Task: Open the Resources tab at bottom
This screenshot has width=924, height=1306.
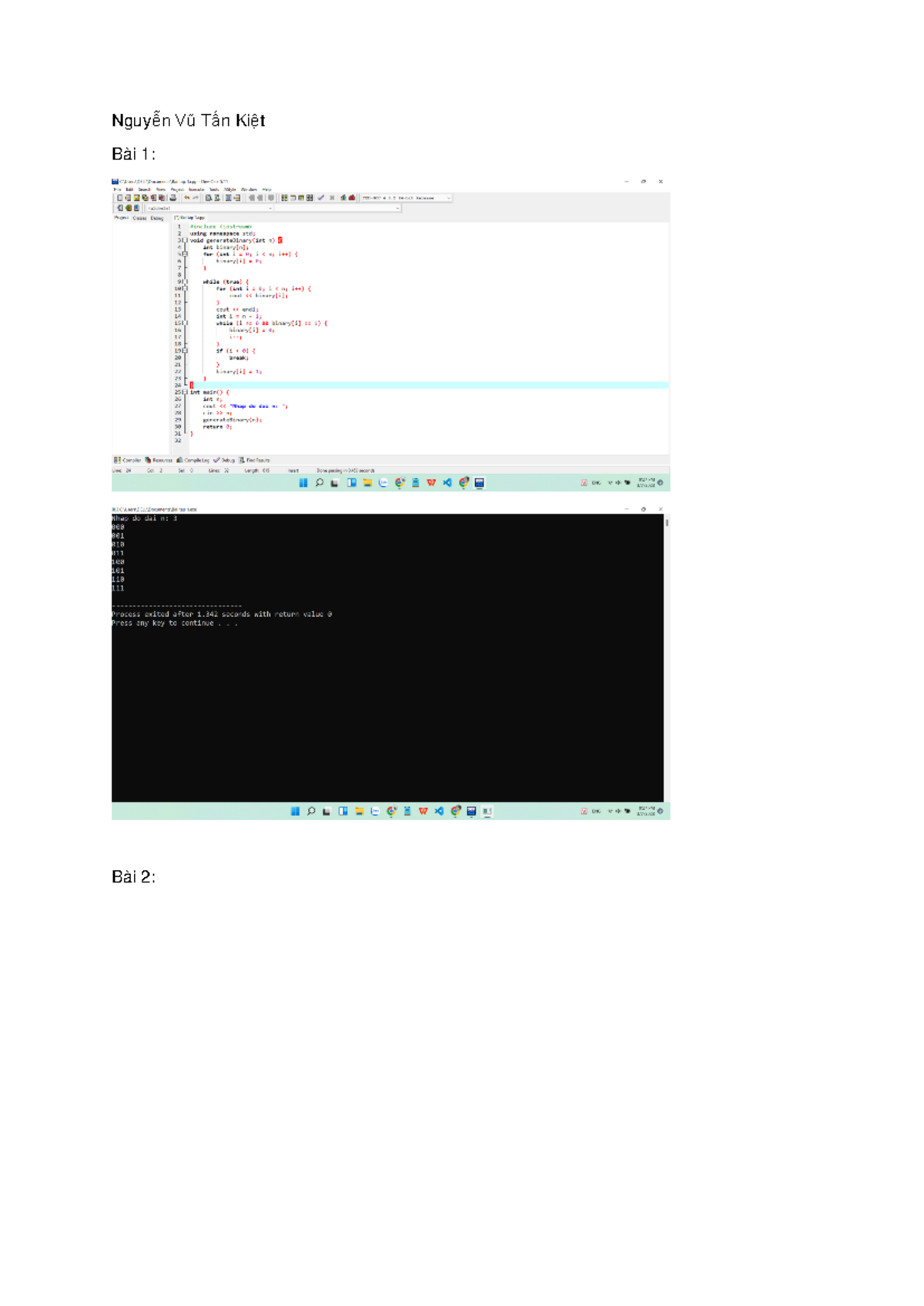Action: tap(159, 460)
